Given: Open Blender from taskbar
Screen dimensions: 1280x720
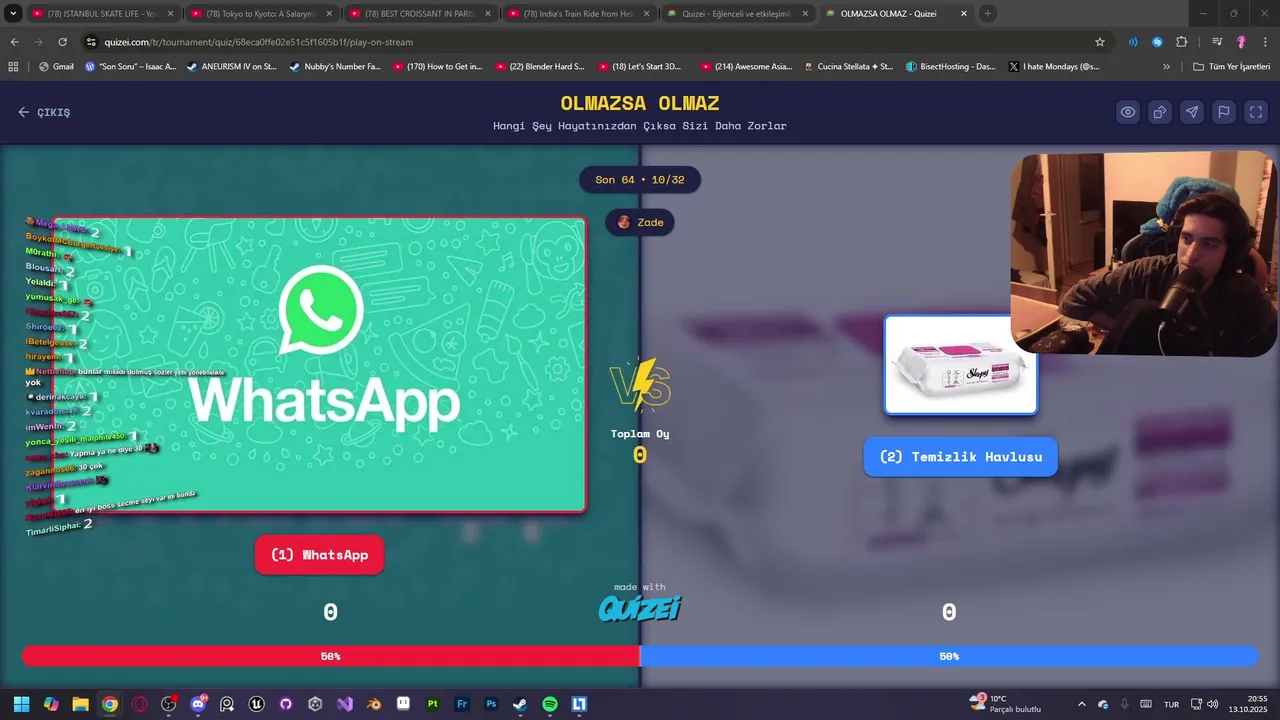Looking at the screenshot, I should pos(374,704).
